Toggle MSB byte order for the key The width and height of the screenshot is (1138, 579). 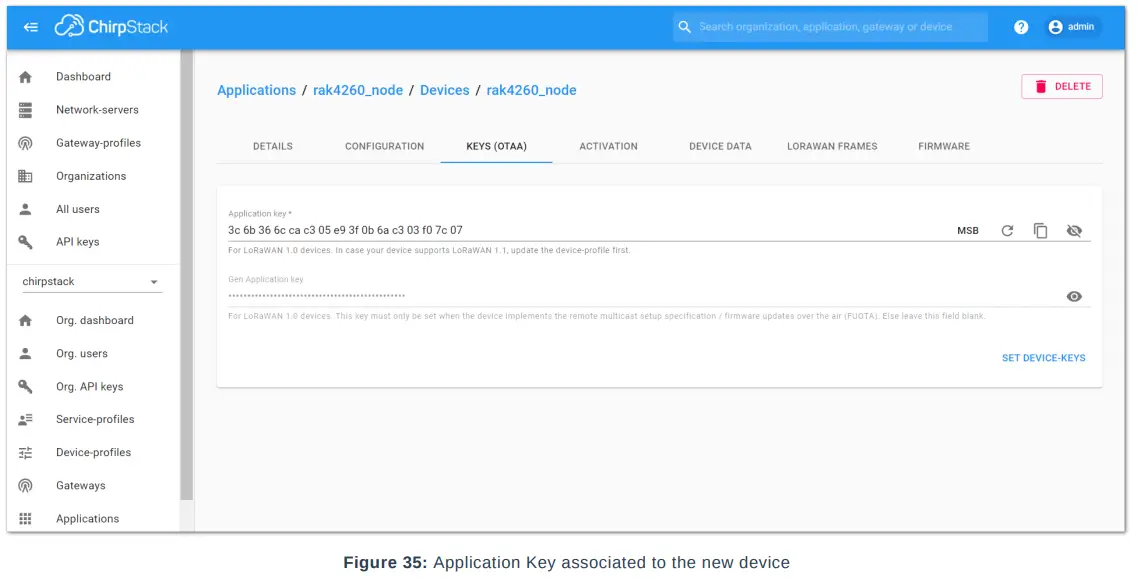pyautogui.click(x=967, y=230)
